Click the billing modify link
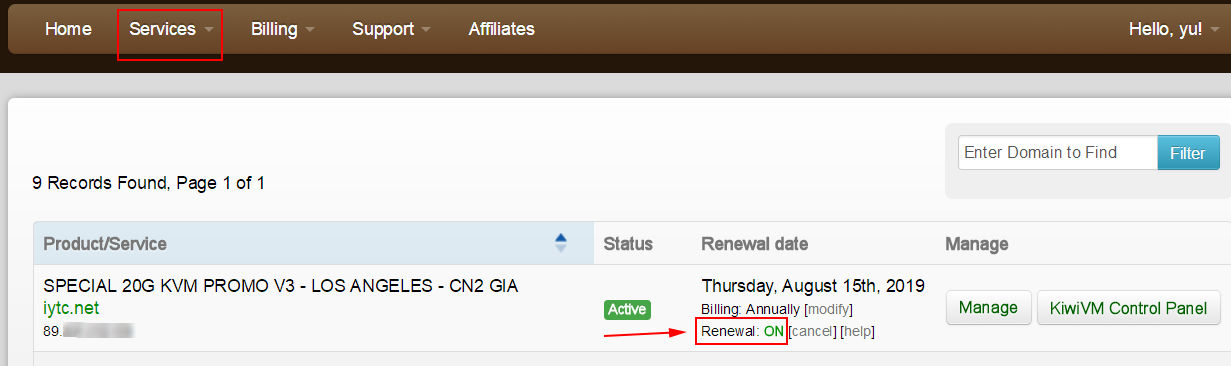The width and height of the screenshot is (1231, 366). click(x=828, y=310)
